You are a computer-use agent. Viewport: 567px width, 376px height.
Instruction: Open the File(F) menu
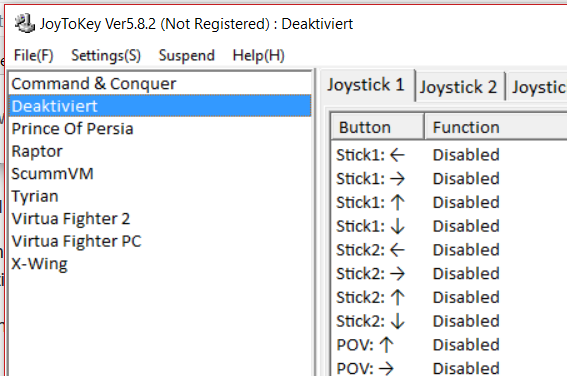pos(34,55)
